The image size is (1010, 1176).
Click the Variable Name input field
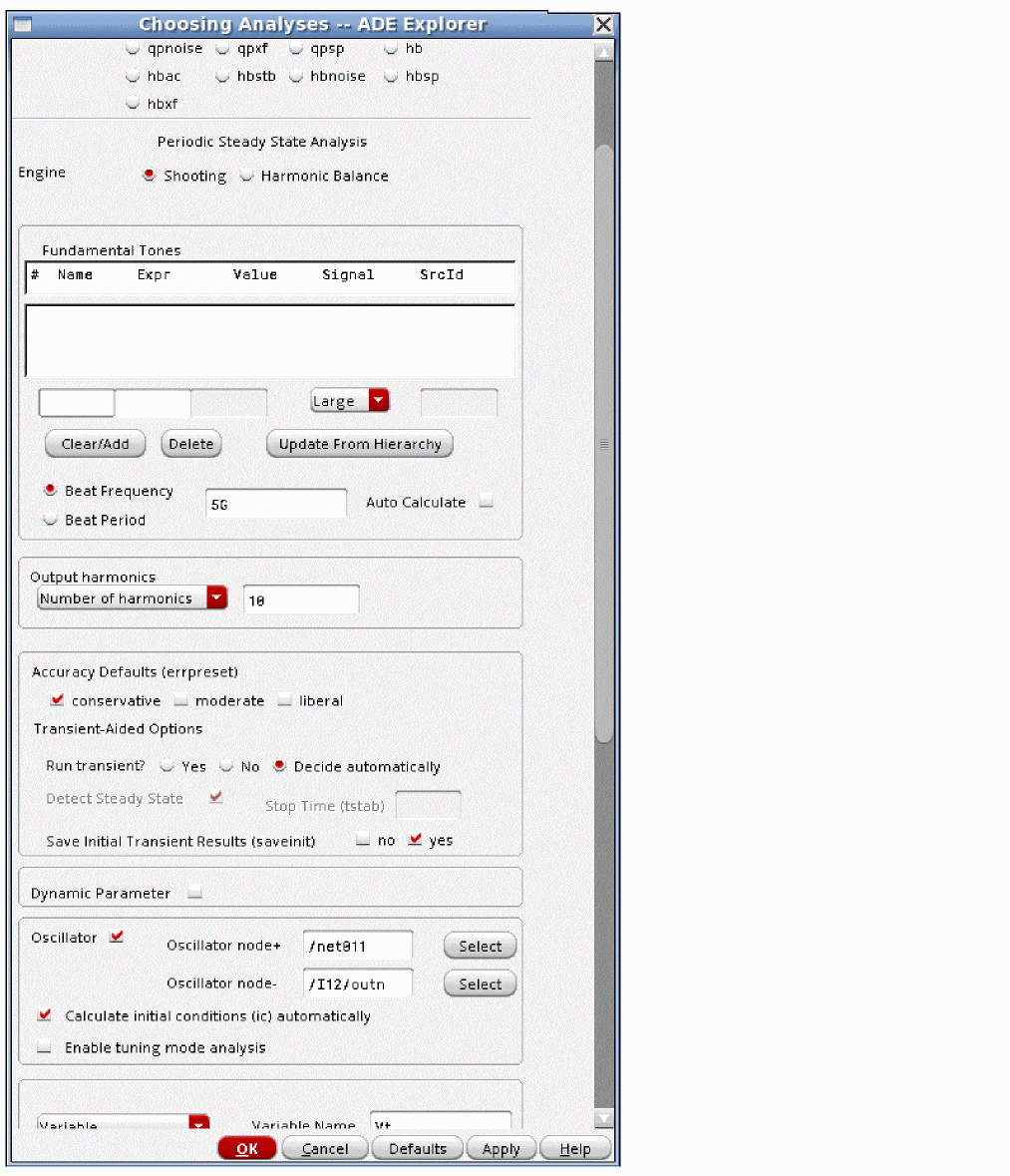[x=441, y=1120]
